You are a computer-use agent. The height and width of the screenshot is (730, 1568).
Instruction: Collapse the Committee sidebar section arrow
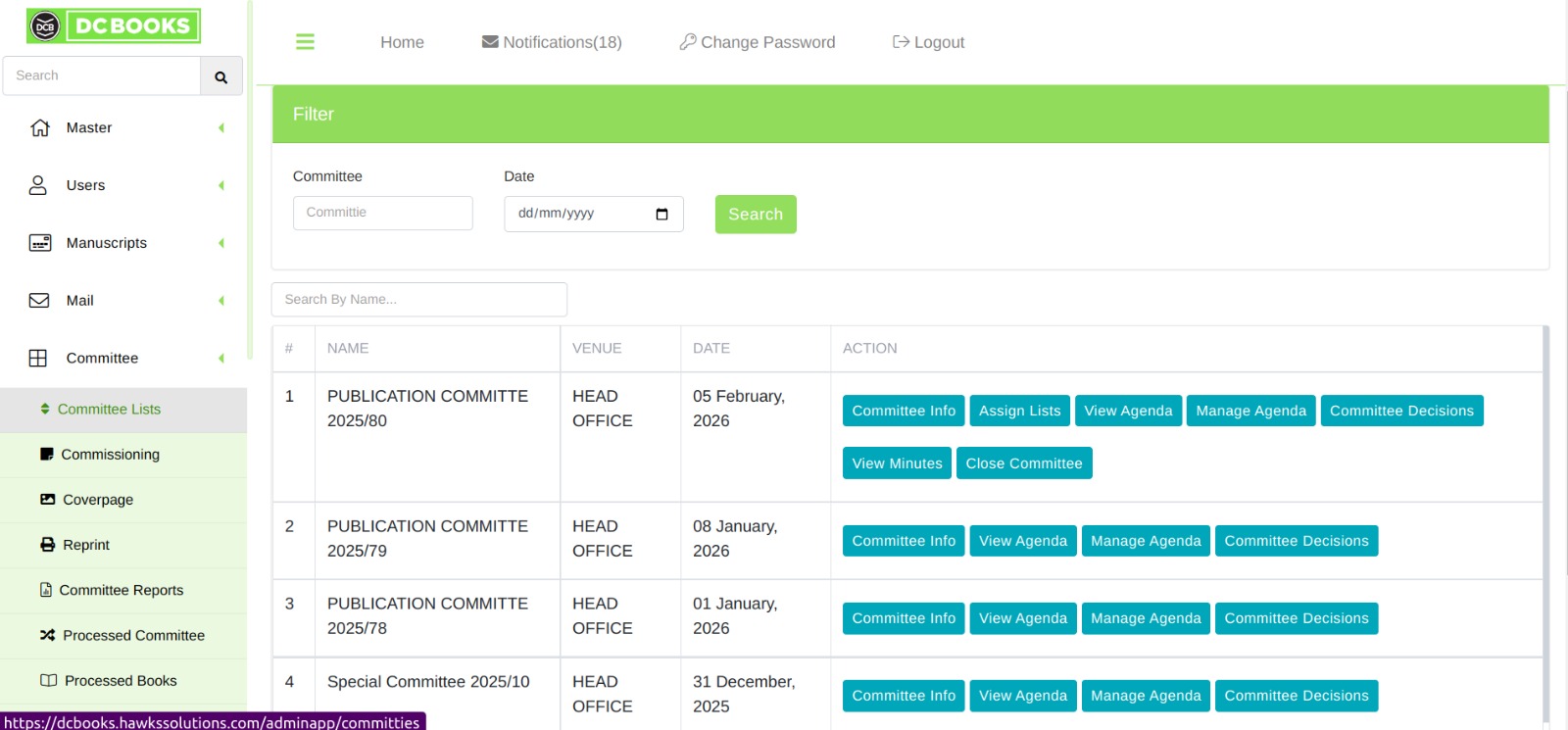[221, 359]
